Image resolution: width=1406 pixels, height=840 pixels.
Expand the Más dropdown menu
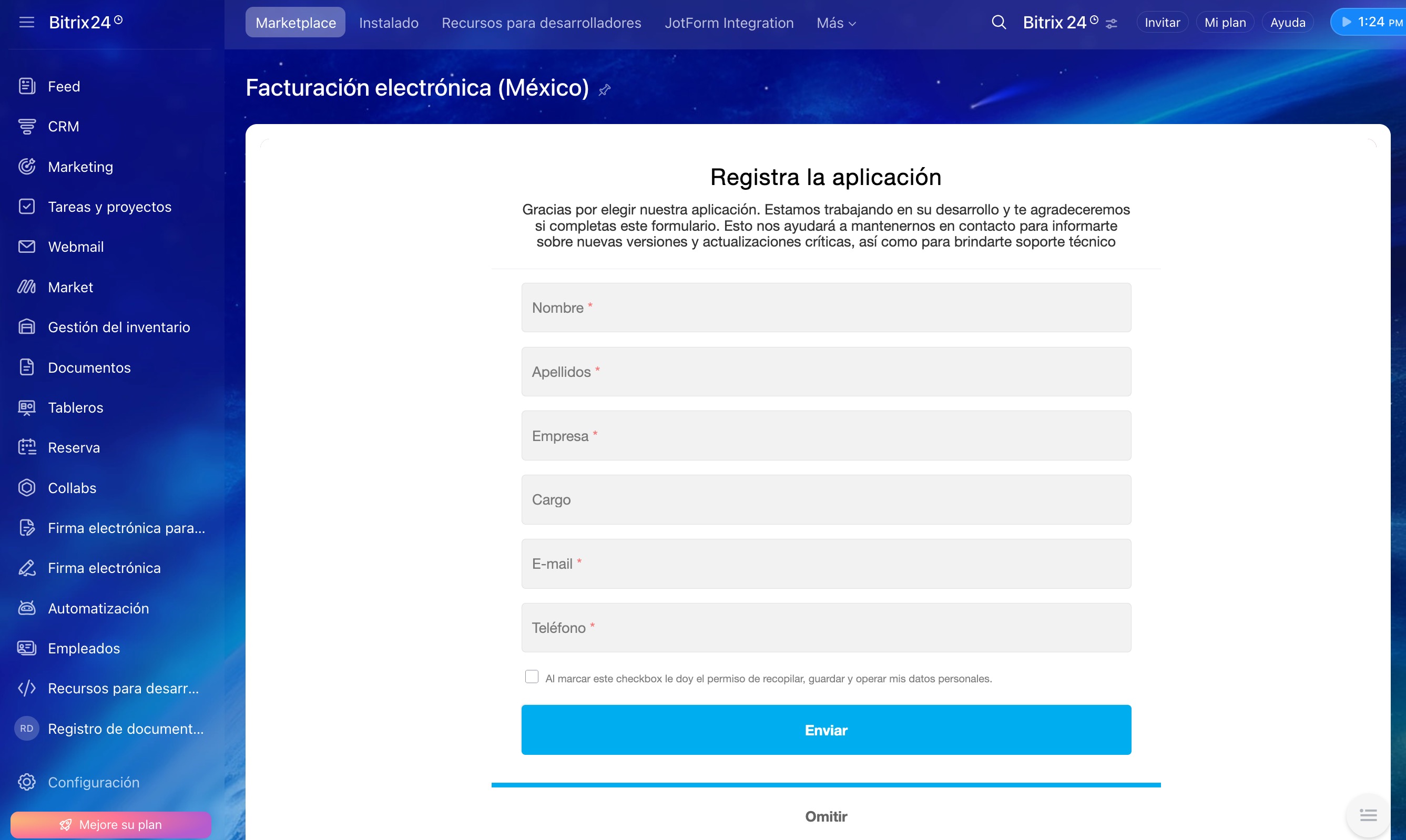(x=836, y=23)
